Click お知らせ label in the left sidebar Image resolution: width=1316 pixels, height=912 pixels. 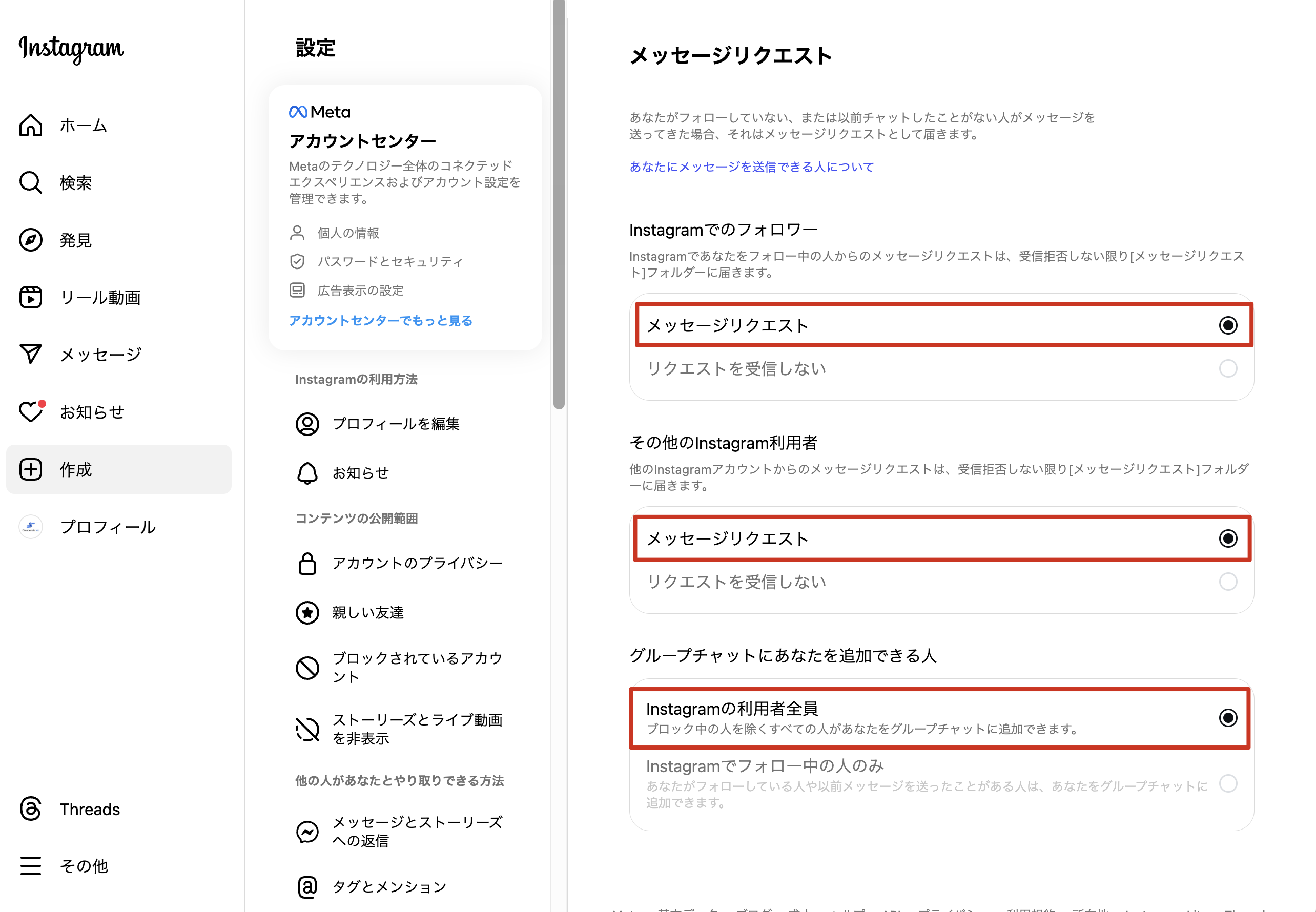[92, 411]
